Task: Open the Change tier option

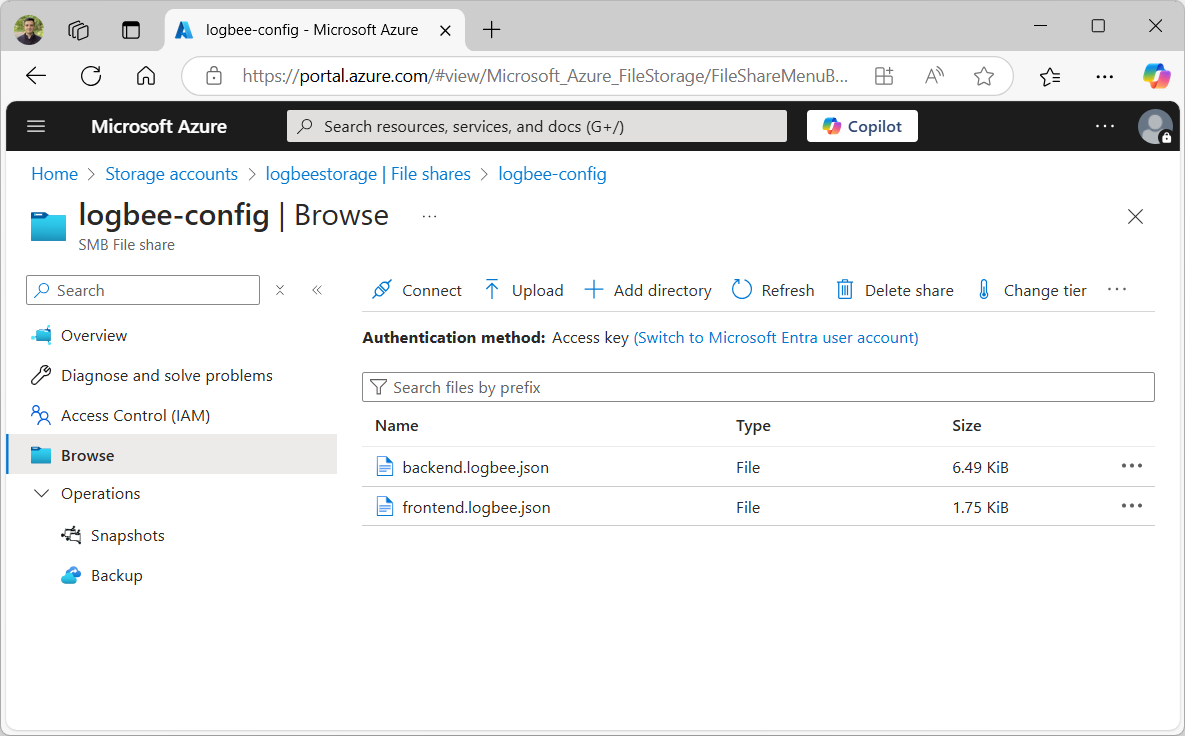Action: 1031,290
